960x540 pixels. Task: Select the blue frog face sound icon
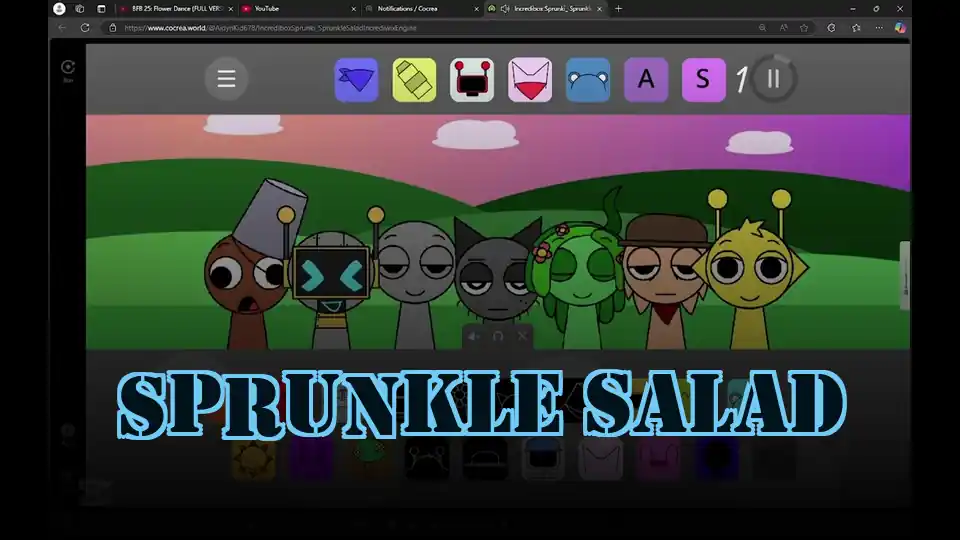pyautogui.click(x=588, y=80)
